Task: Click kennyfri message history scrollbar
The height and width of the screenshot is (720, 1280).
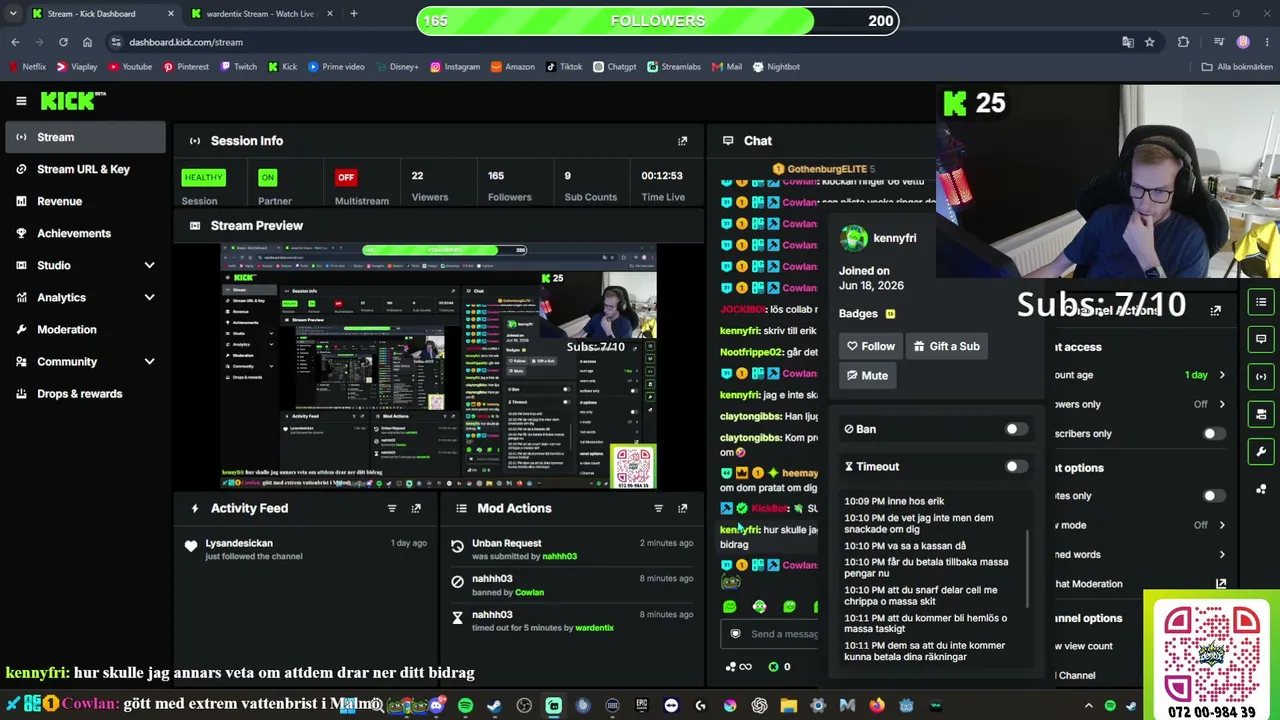Action: 1027,568
